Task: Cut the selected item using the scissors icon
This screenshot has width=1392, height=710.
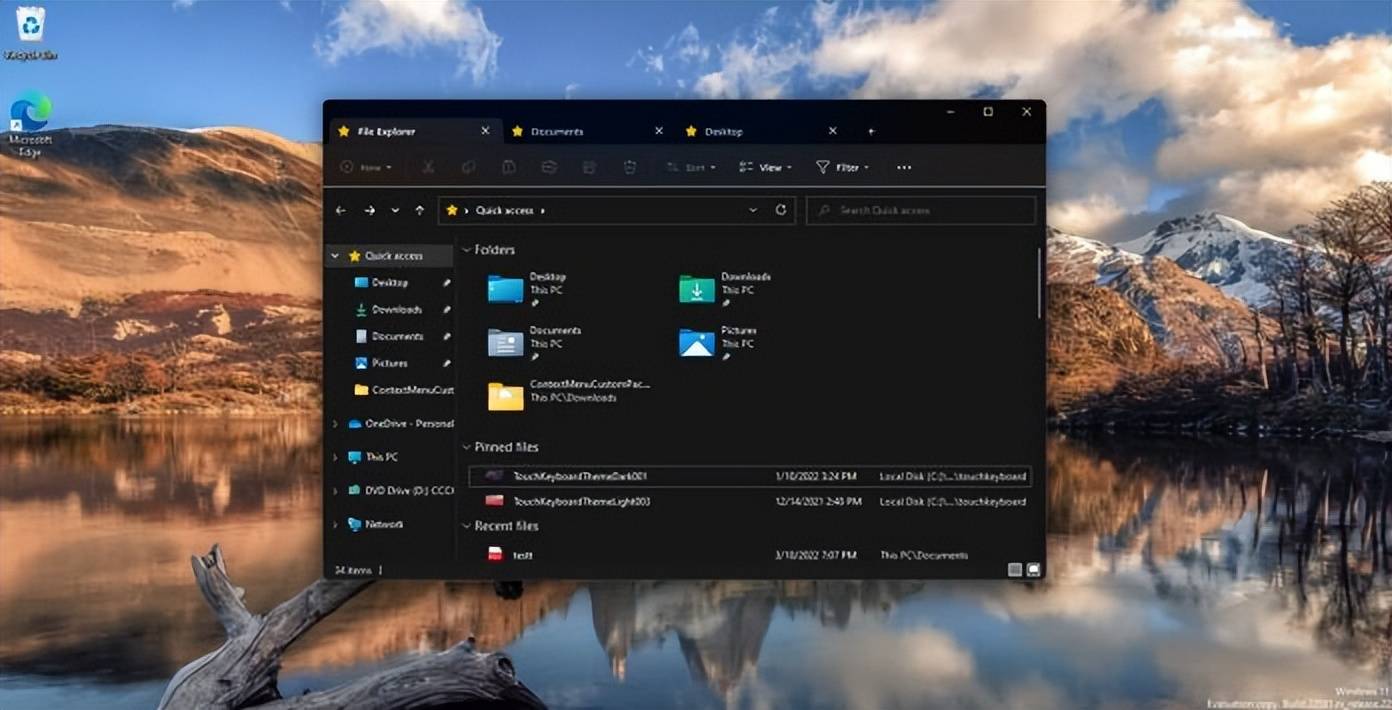Action: (428, 167)
